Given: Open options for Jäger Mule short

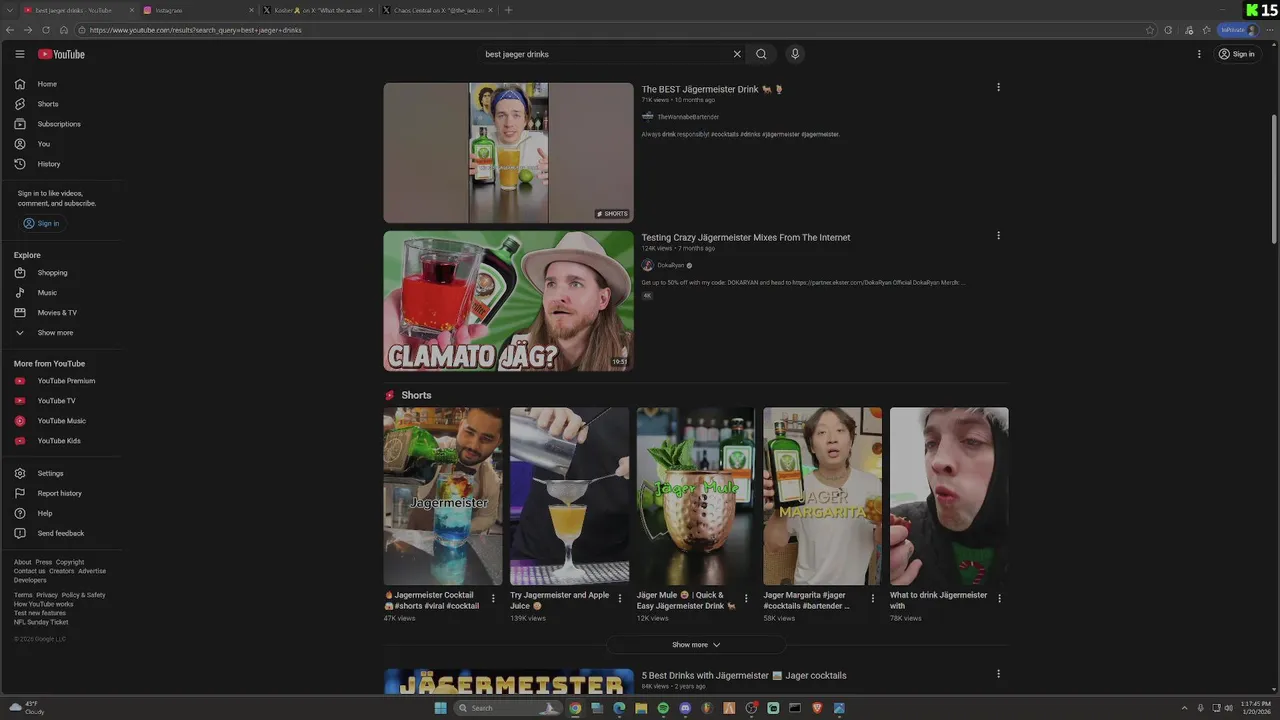Looking at the screenshot, I should 746,598.
